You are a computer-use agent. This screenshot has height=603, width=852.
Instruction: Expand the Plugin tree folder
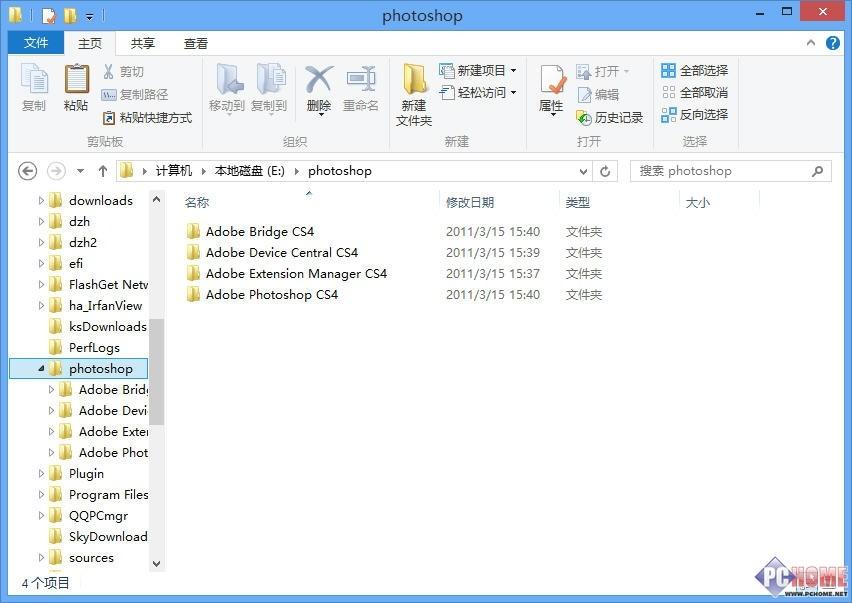point(41,473)
